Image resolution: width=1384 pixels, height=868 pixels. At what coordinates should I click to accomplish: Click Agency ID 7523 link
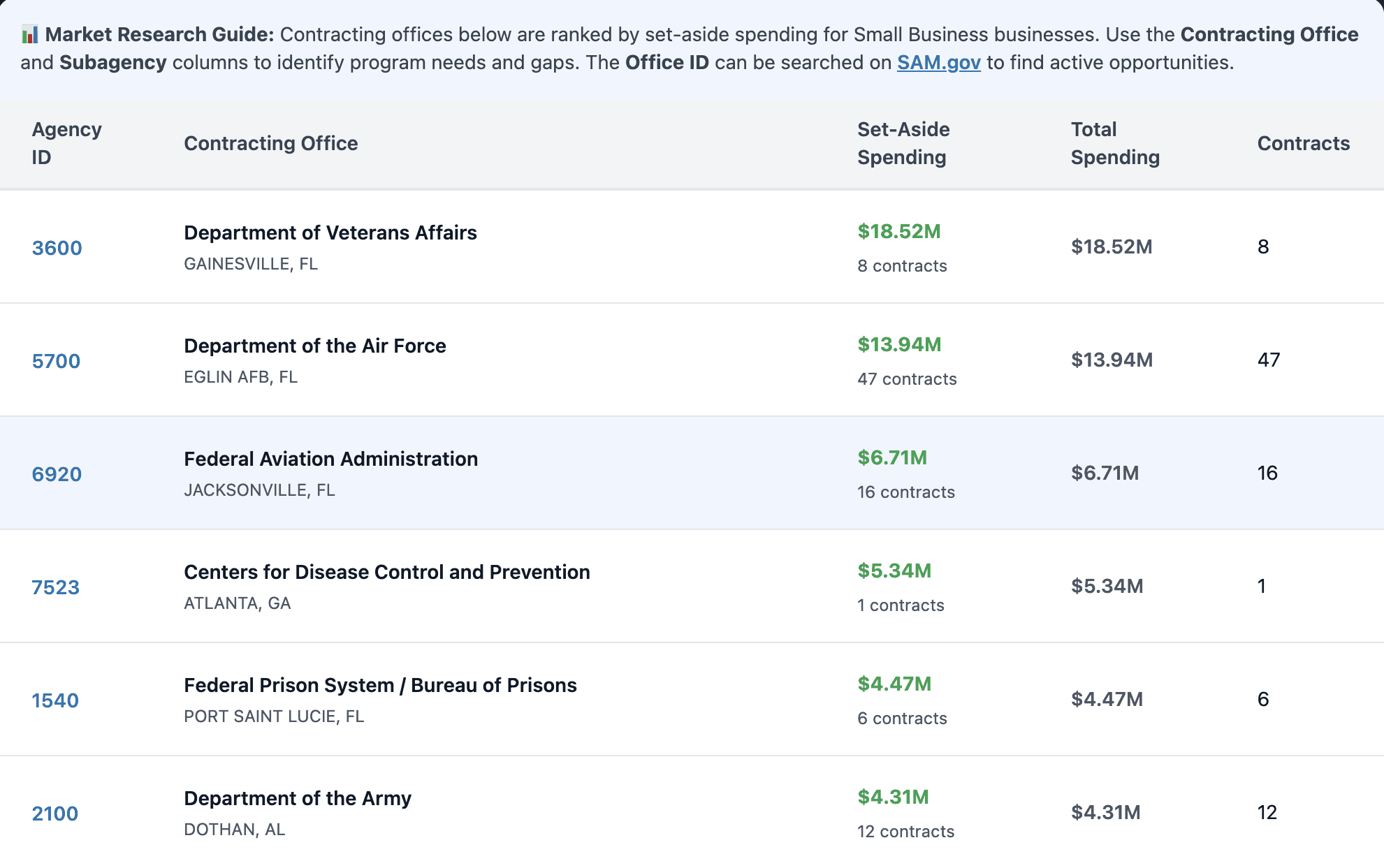(55, 587)
